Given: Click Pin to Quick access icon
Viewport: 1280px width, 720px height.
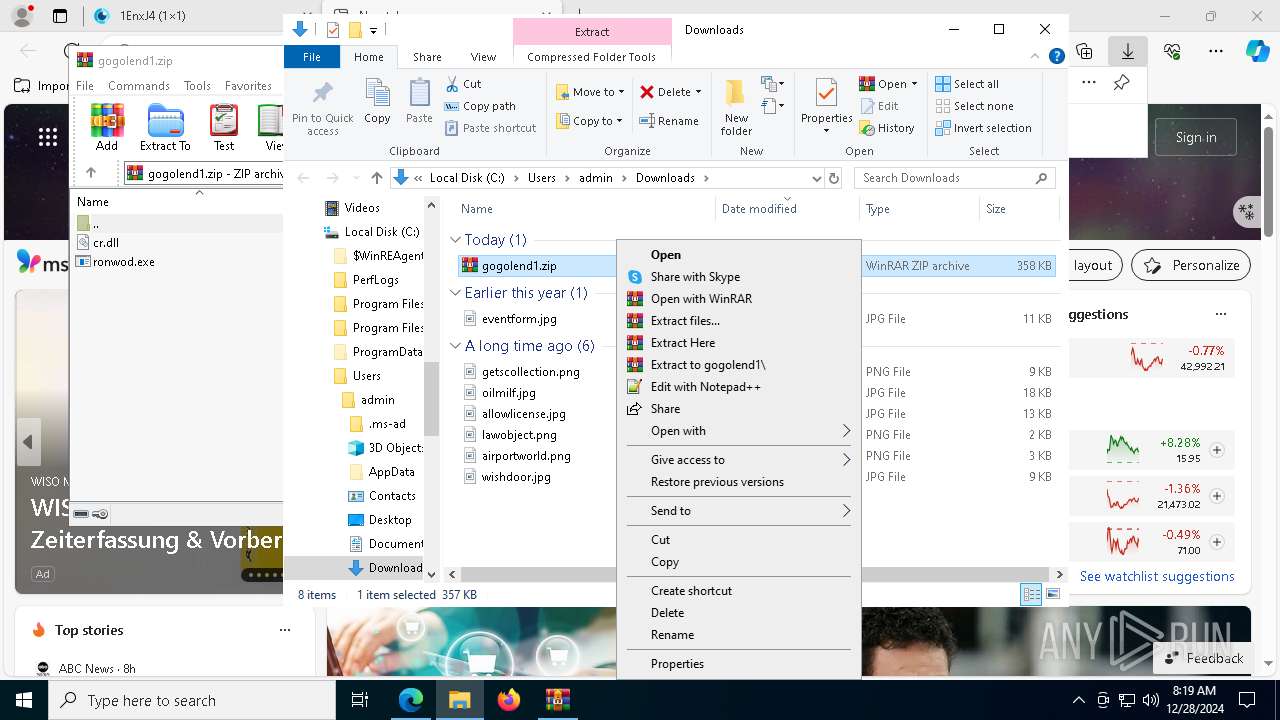Looking at the screenshot, I should (x=322, y=108).
